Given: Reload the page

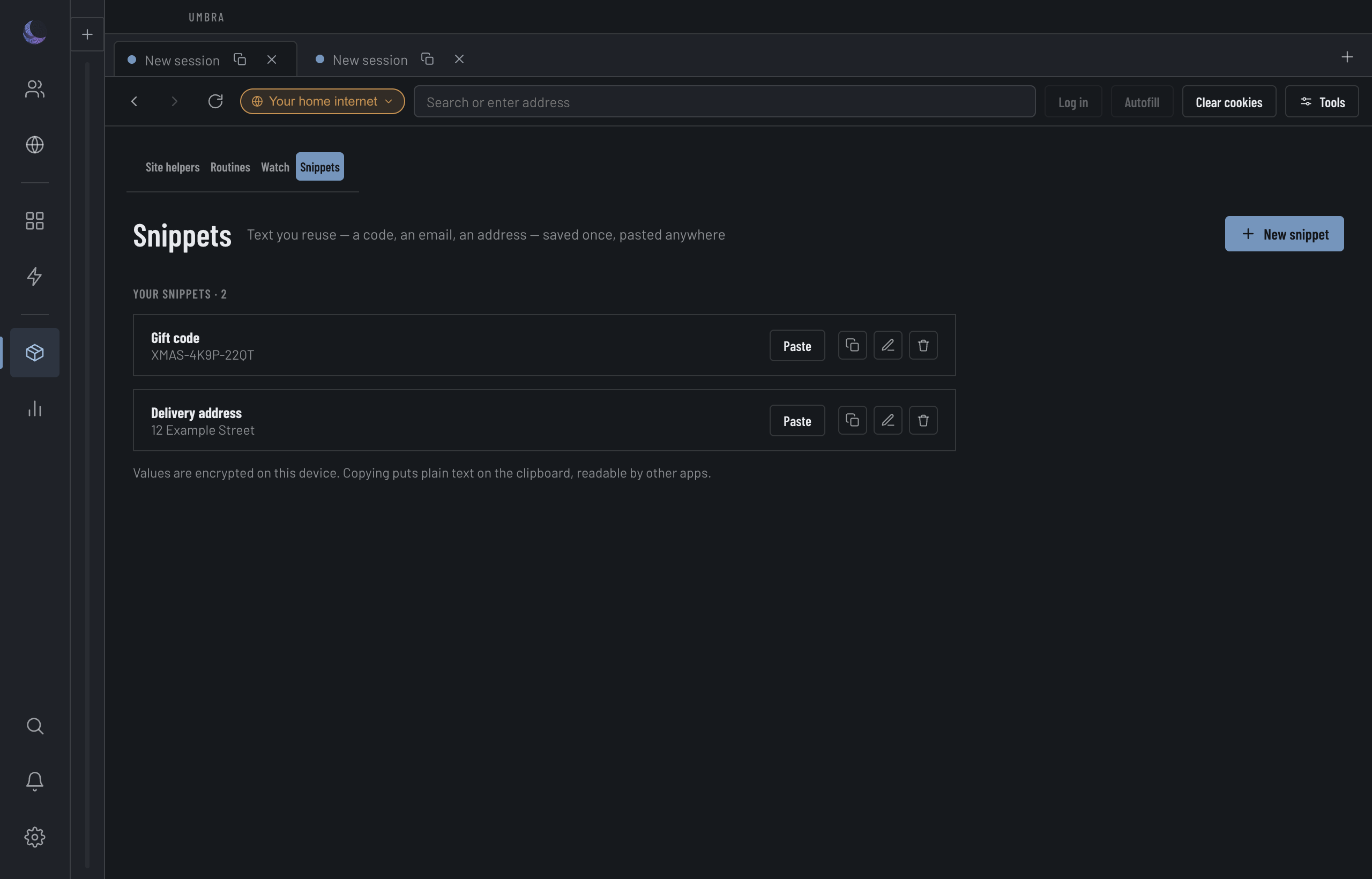Looking at the screenshot, I should (x=215, y=102).
